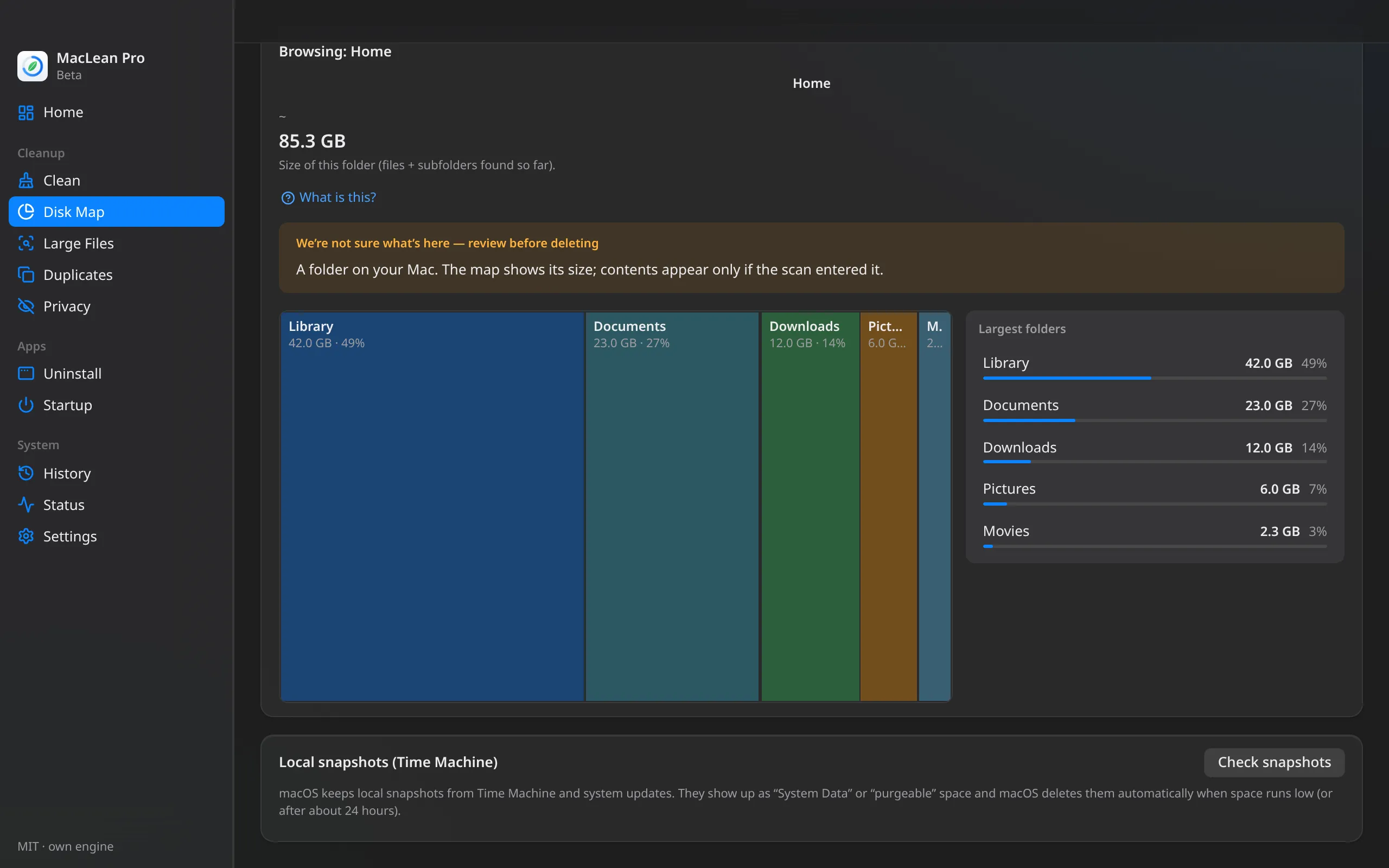Click the 85.3 GB folder size value
1389x868 pixels.
312,141
